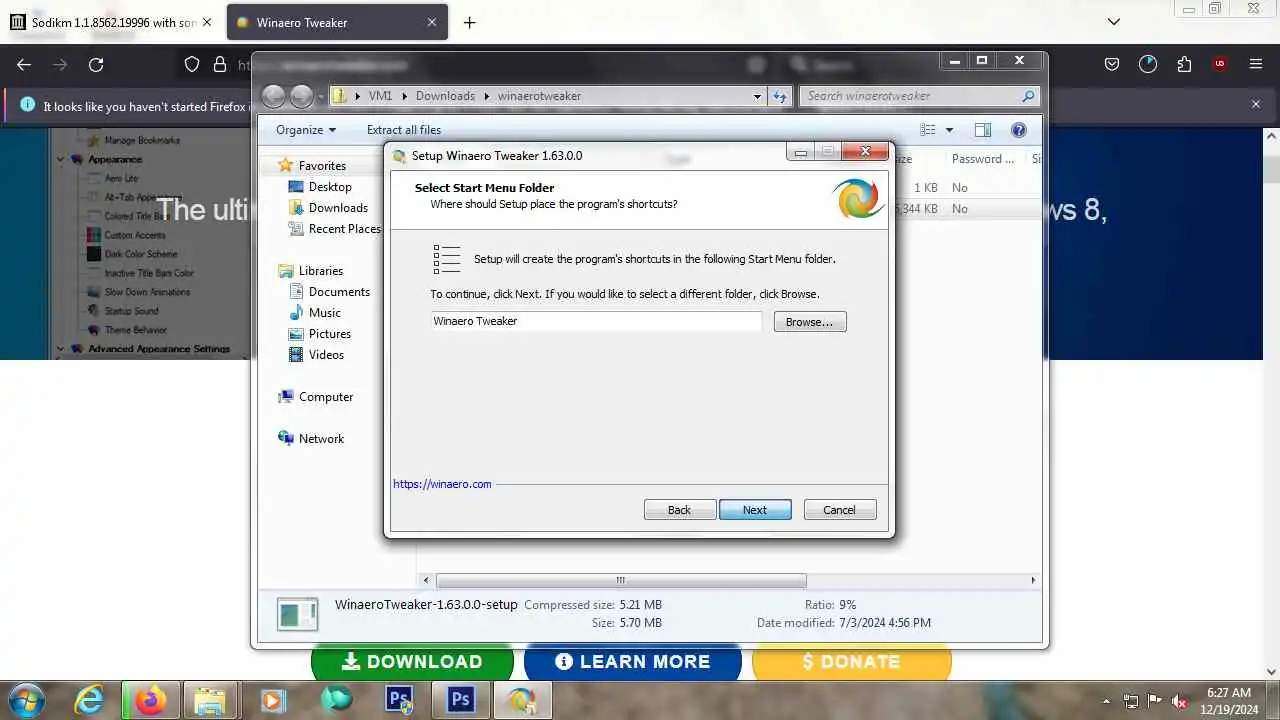
Task: Open Firefox list all tabs chevron
Action: tap(1114, 22)
